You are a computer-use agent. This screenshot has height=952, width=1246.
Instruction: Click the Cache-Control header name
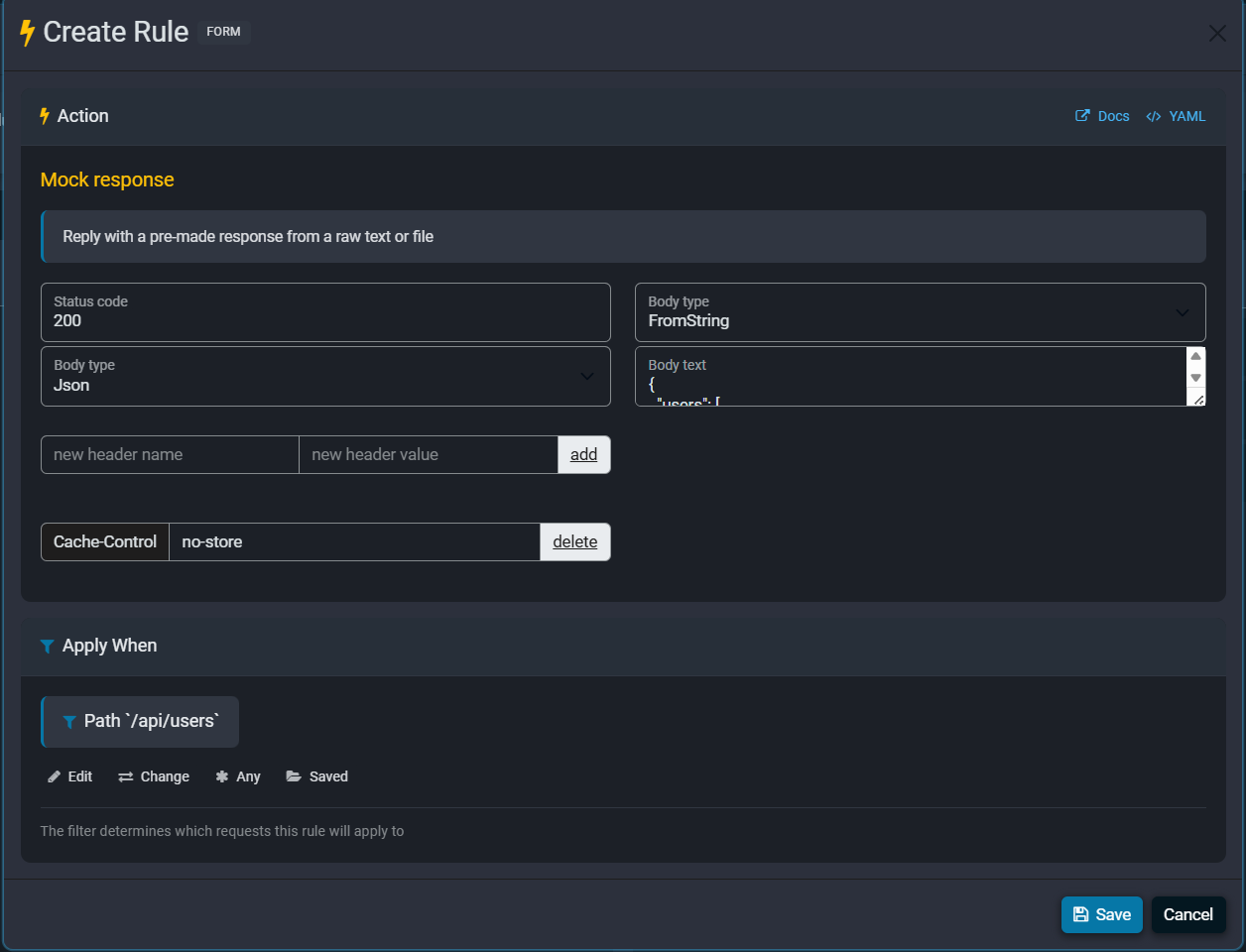(x=105, y=541)
